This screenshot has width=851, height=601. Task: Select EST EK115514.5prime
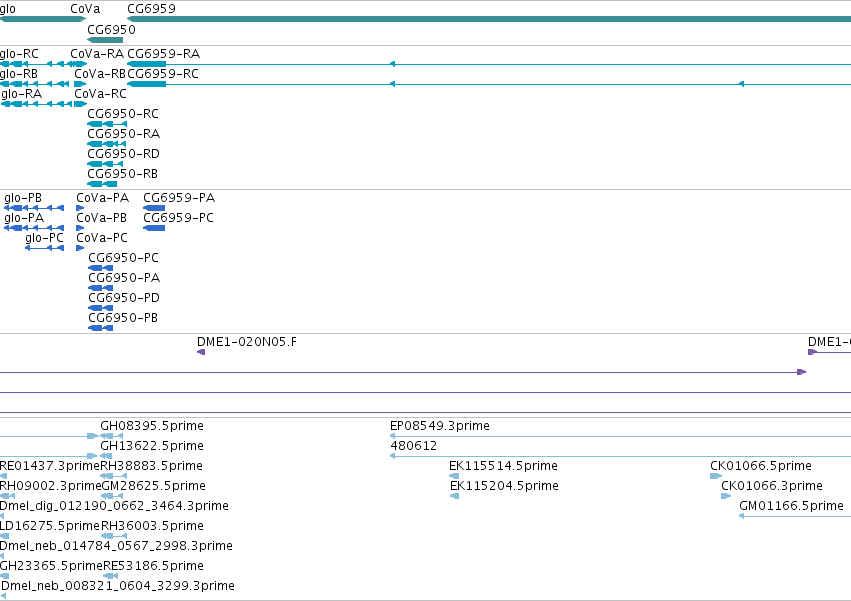pyautogui.click(x=503, y=466)
